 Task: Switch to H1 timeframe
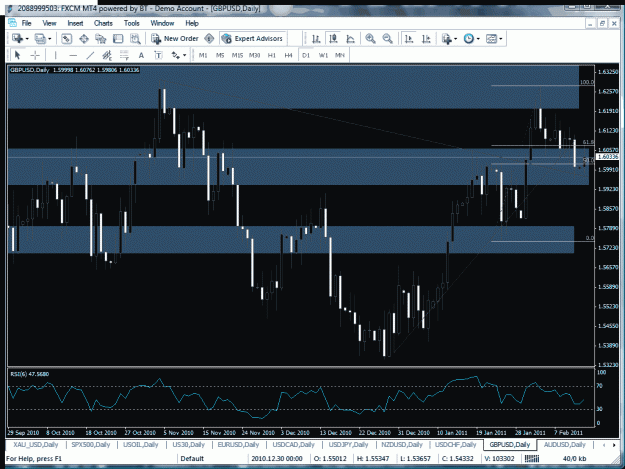271,55
